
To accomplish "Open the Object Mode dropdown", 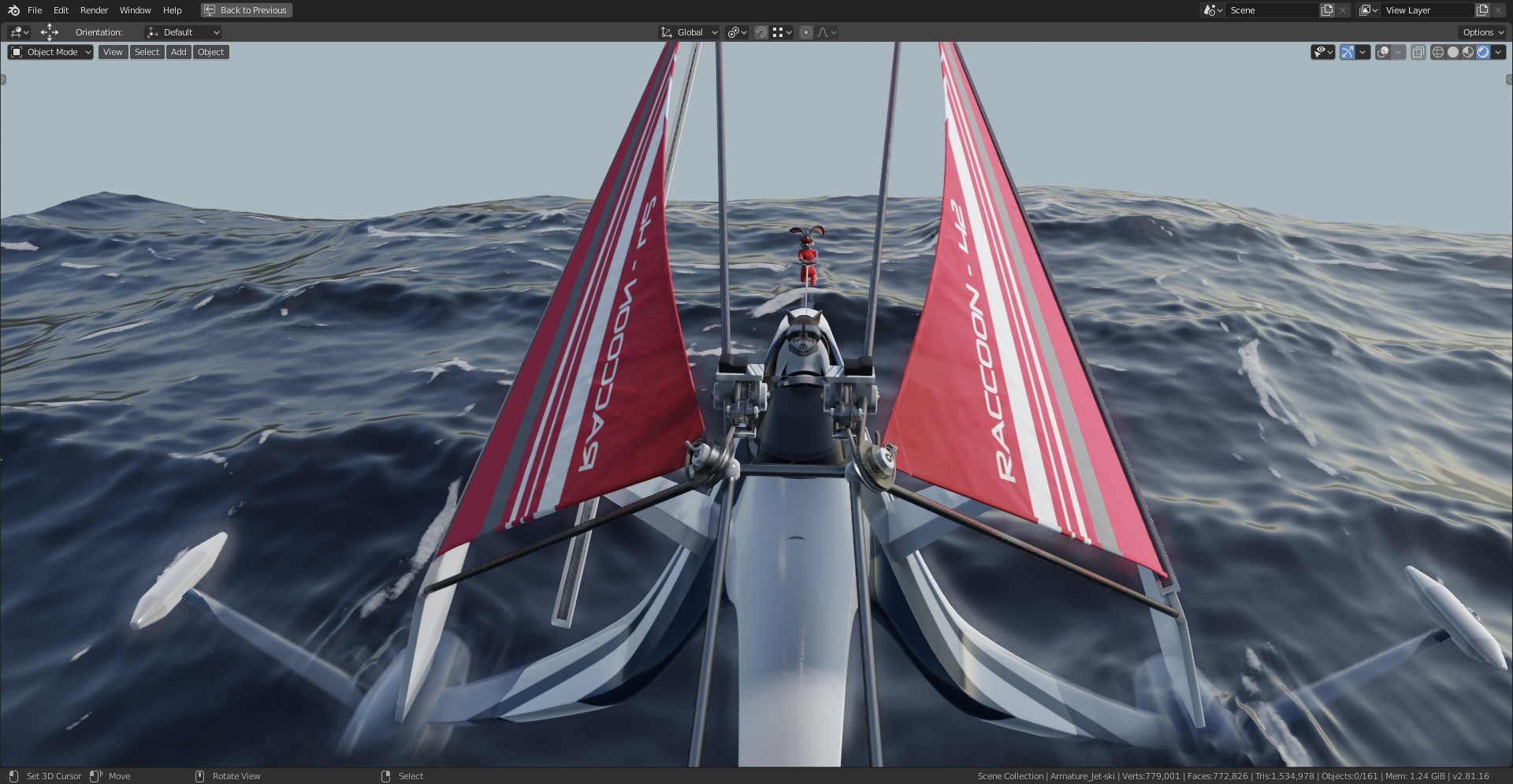I will pos(50,52).
